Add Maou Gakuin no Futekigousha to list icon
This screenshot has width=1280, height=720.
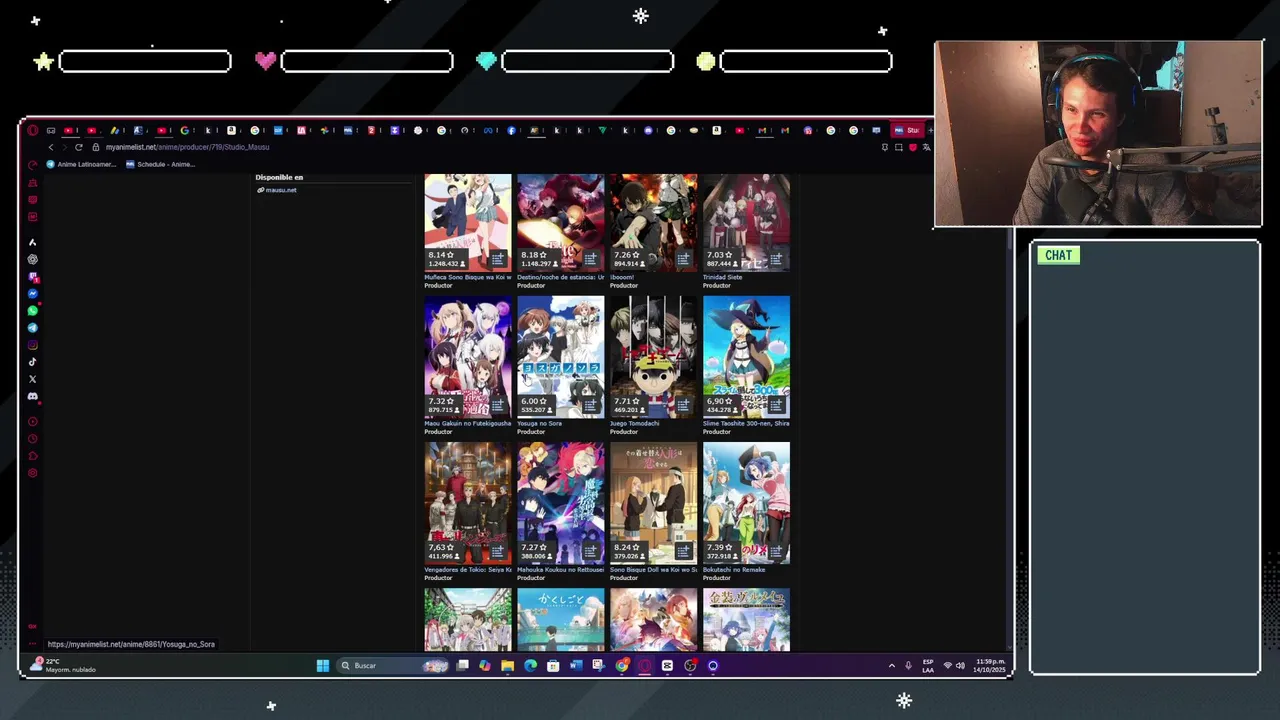(498, 405)
